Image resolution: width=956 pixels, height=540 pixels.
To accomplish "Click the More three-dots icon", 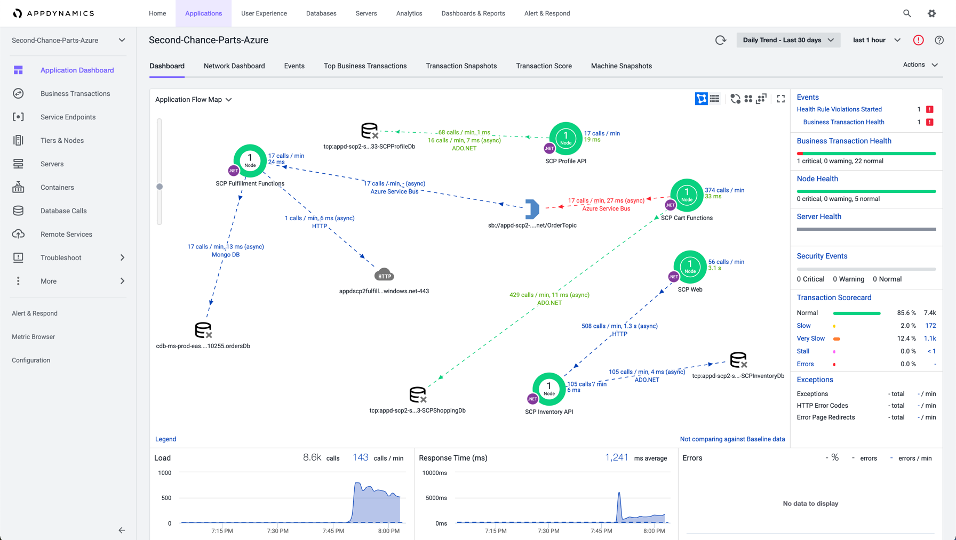I will [x=18, y=281].
